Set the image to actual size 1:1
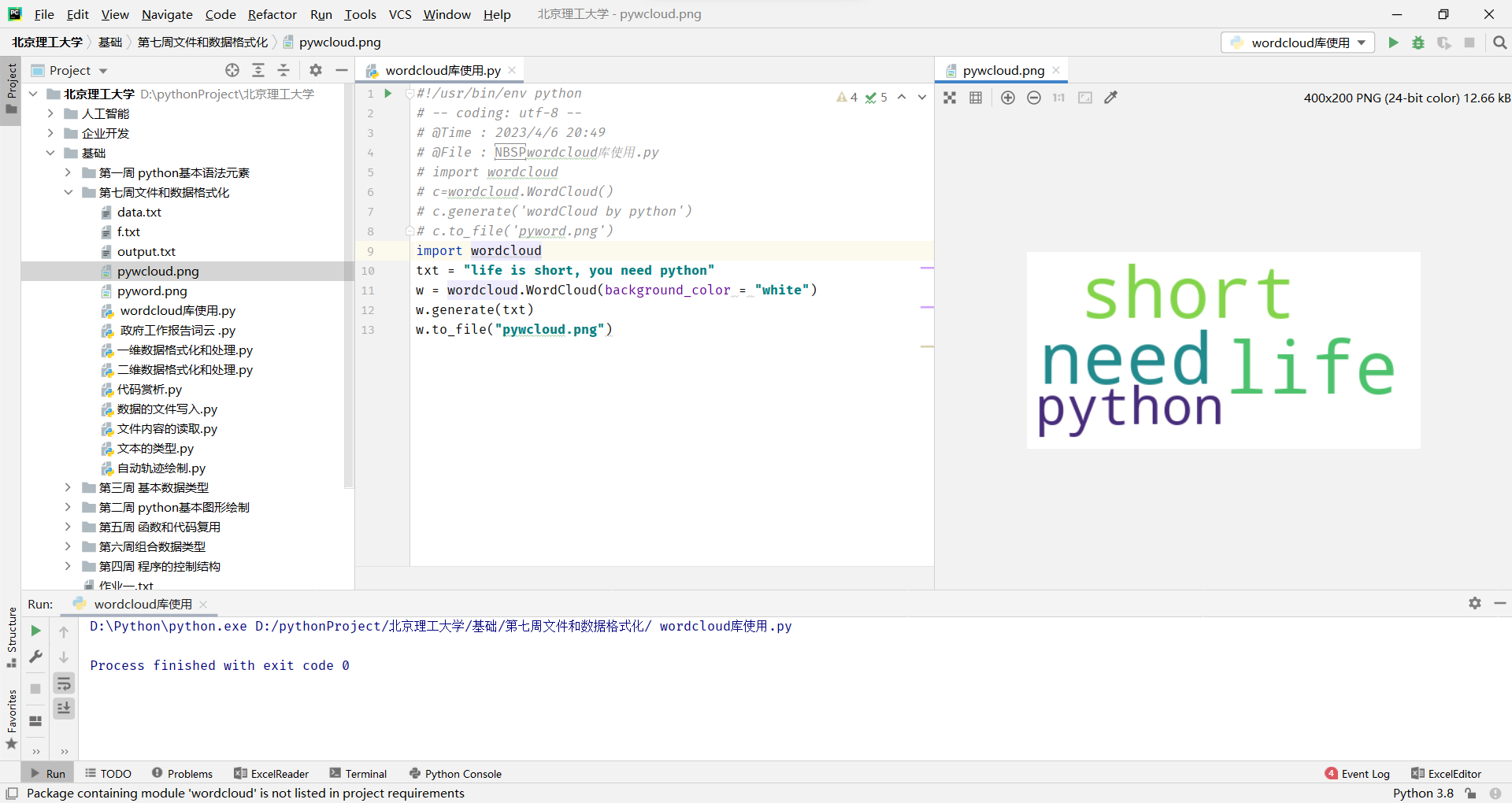 (1059, 98)
